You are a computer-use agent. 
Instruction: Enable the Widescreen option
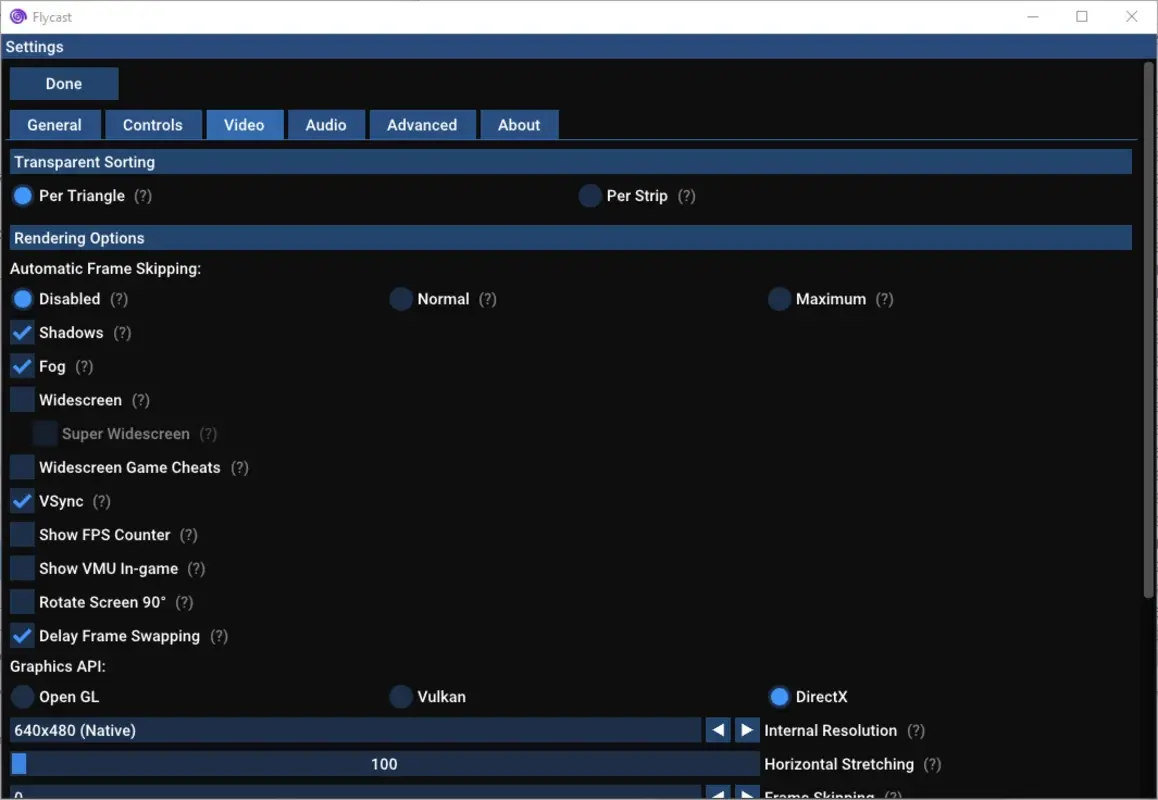point(21,399)
